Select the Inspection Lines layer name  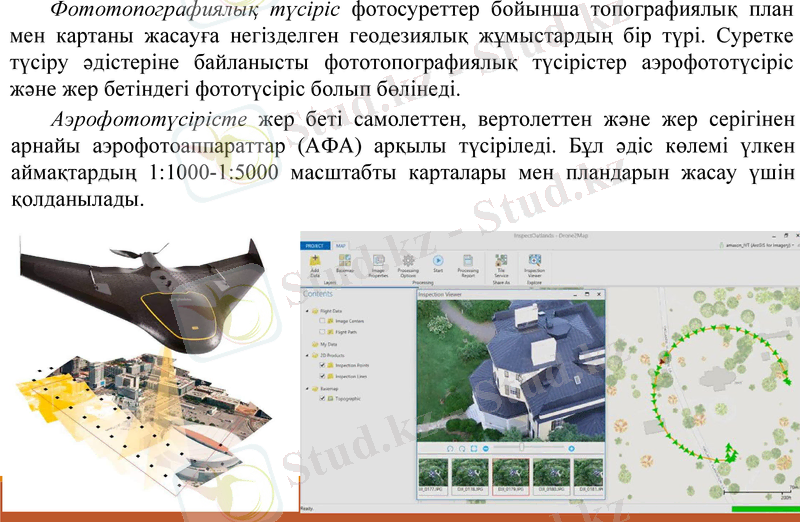pos(351,377)
